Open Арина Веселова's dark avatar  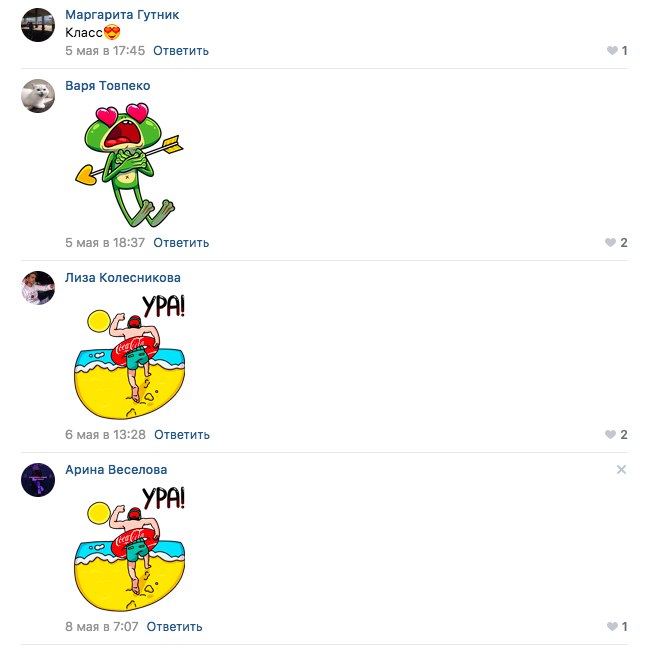point(38,480)
